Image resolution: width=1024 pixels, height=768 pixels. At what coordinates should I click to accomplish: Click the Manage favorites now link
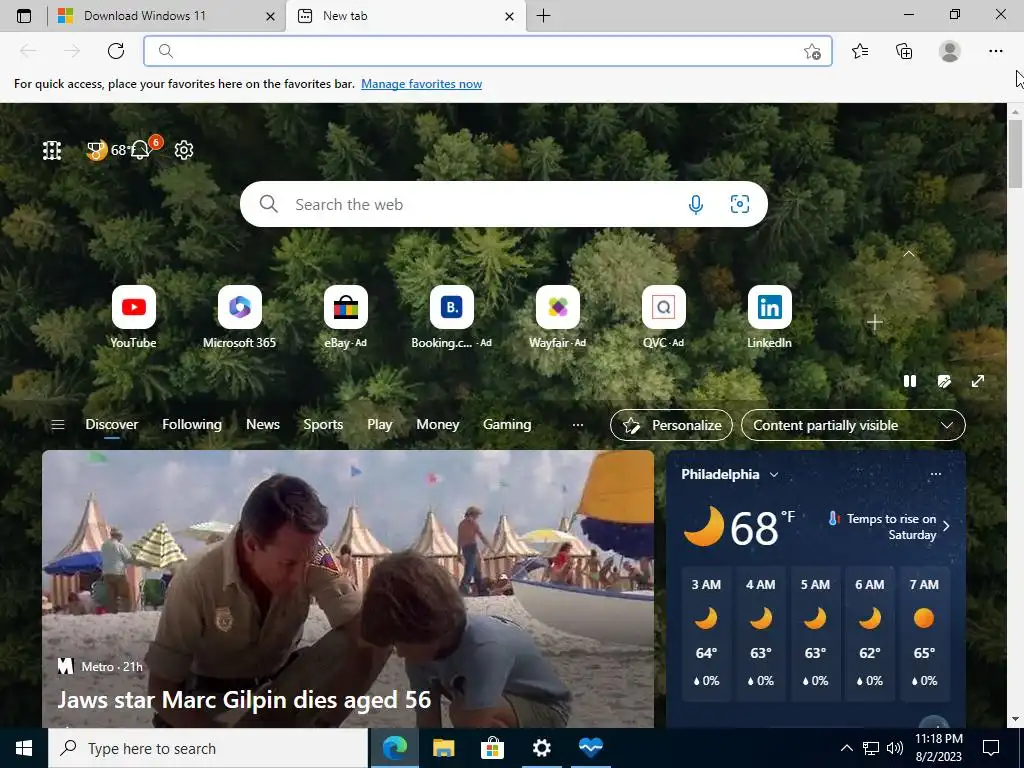421,84
